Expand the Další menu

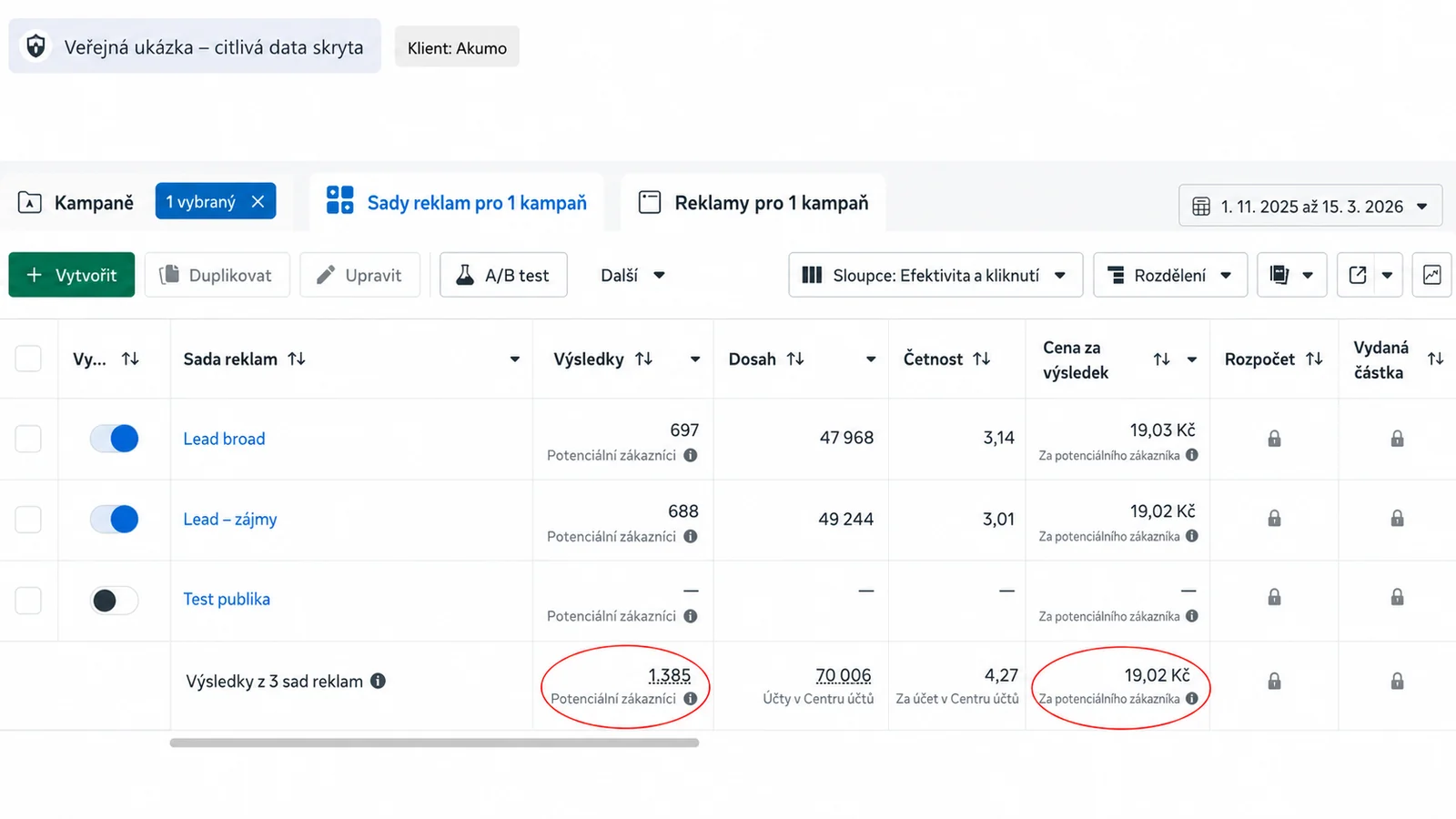tap(633, 275)
